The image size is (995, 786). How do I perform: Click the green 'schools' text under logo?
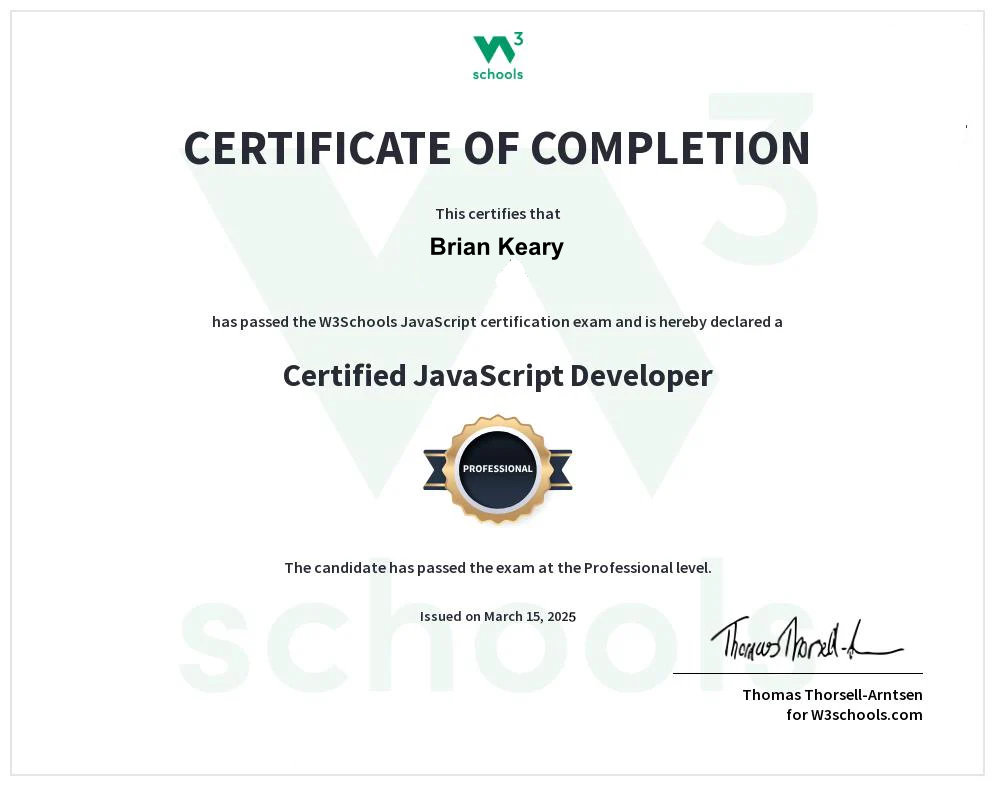click(x=497, y=74)
